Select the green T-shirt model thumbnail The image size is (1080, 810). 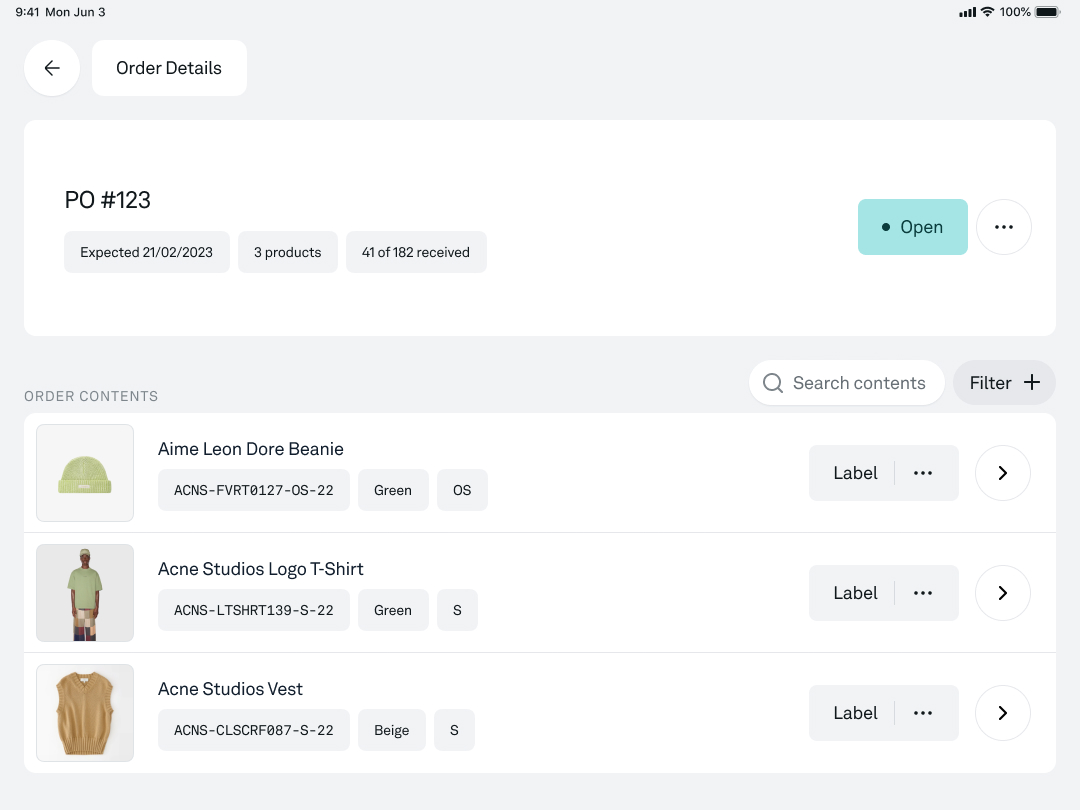point(85,592)
